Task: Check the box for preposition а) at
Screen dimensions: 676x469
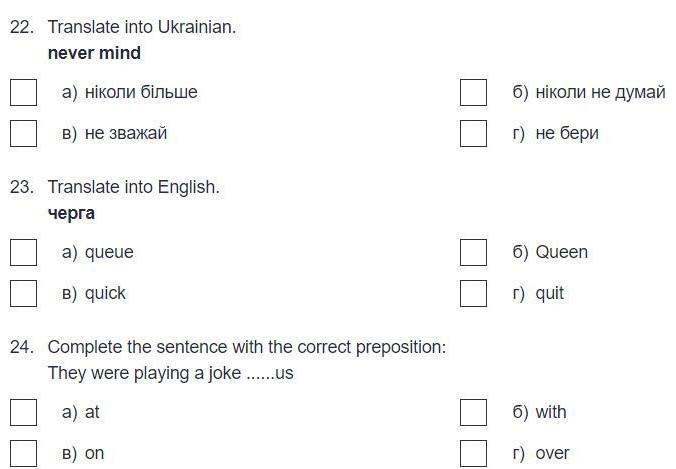Action: tap(23, 412)
